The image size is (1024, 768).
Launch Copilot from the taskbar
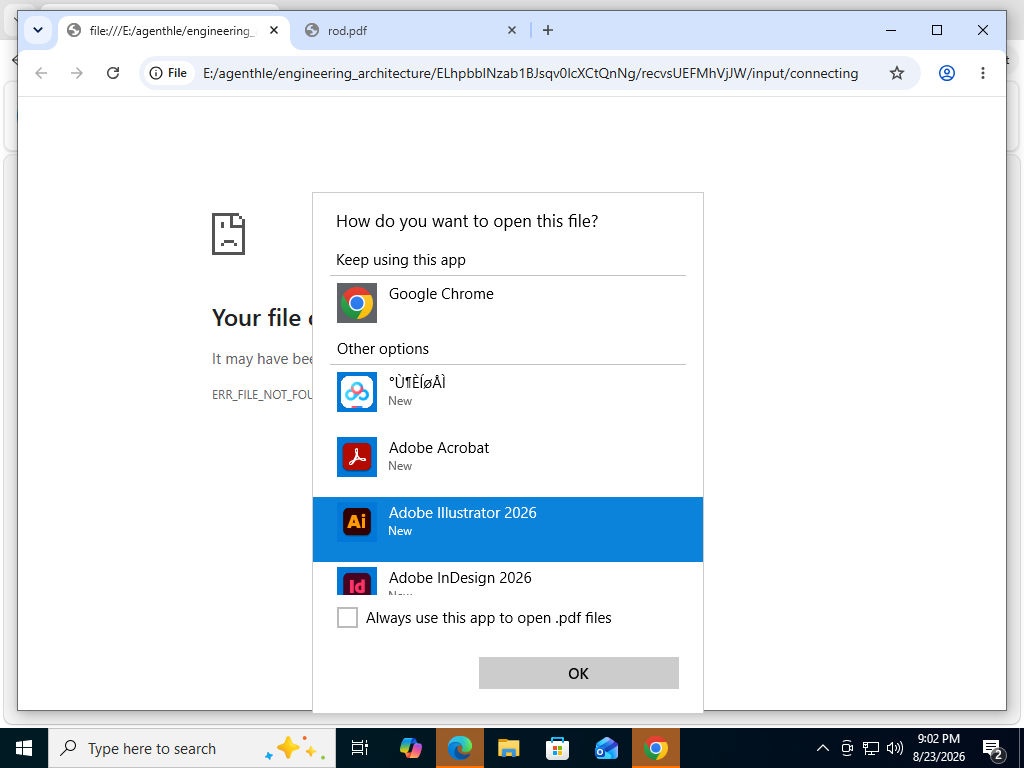(x=411, y=748)
